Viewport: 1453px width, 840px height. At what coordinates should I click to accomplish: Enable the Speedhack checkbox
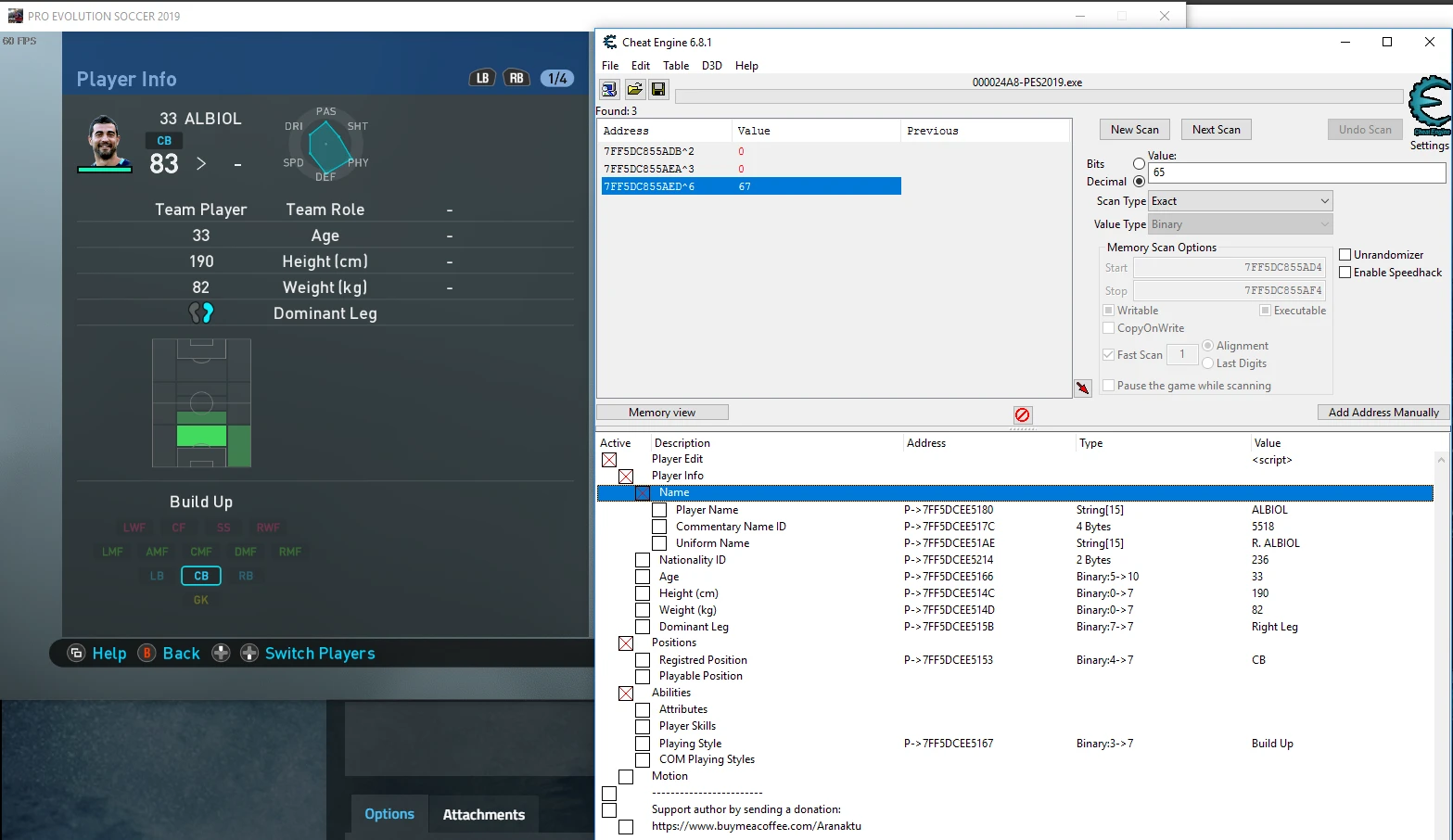[1345, 272]
